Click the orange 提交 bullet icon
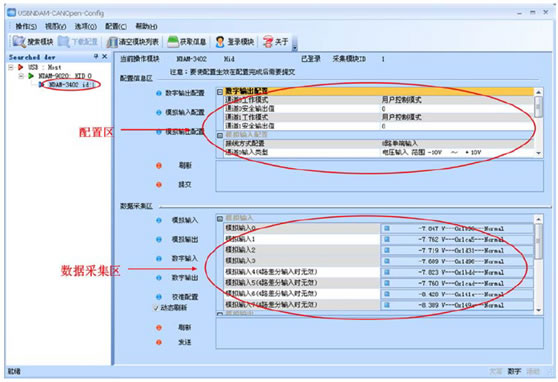 (x=159, y=184)
